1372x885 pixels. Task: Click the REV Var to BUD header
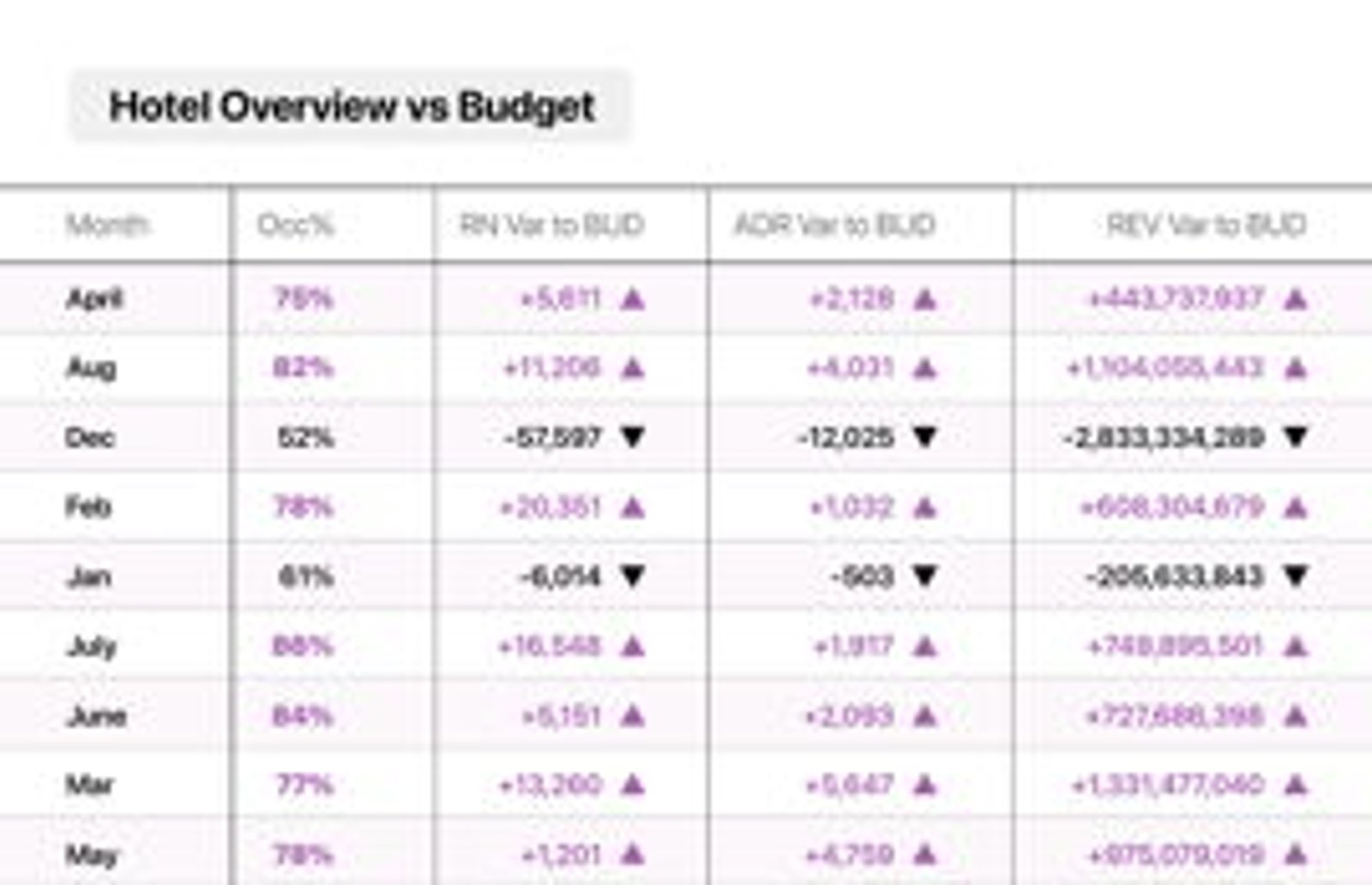pyautogui.click(x=1207, y=225)
